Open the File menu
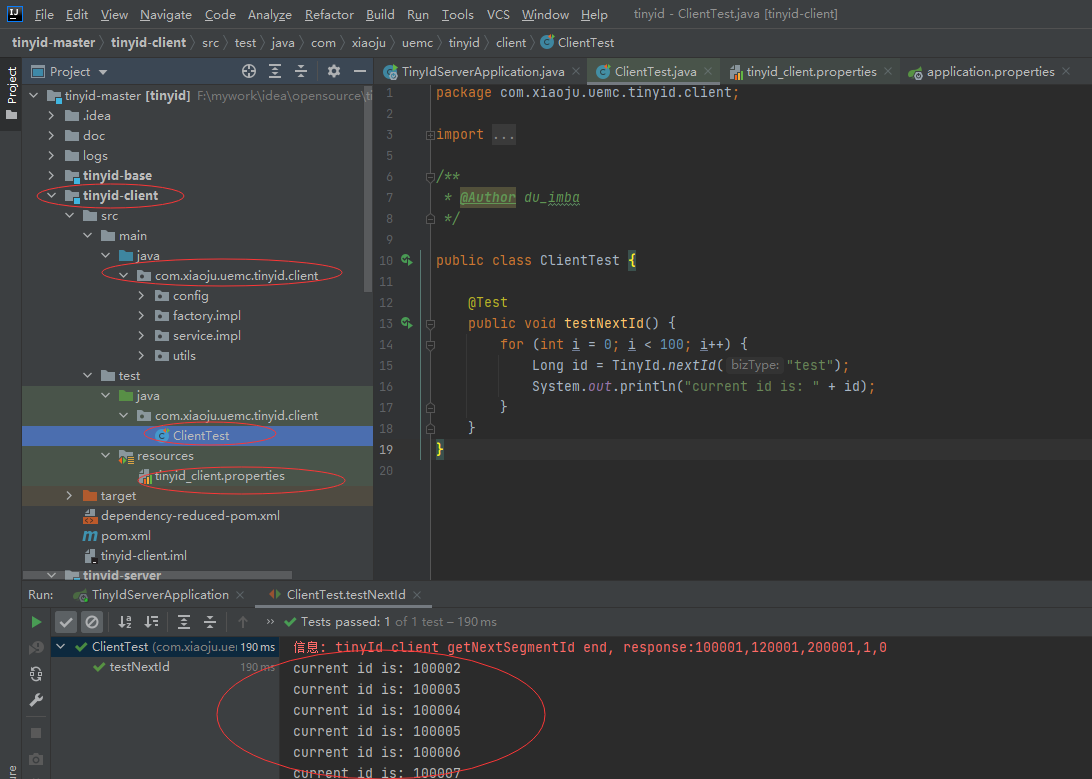 click(44, 15)
